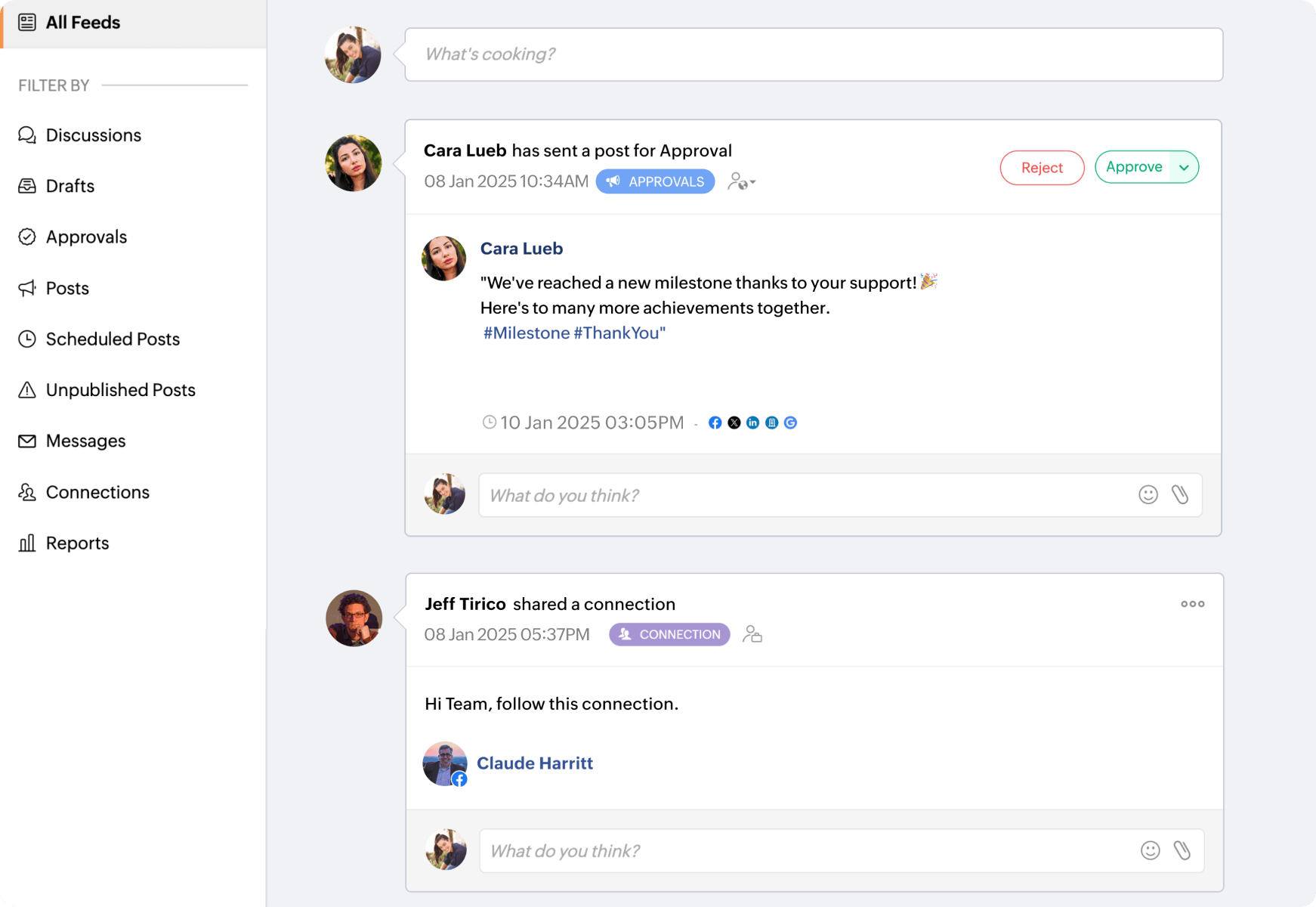Click the Facebook icon under scheduled post

[715, 423]
